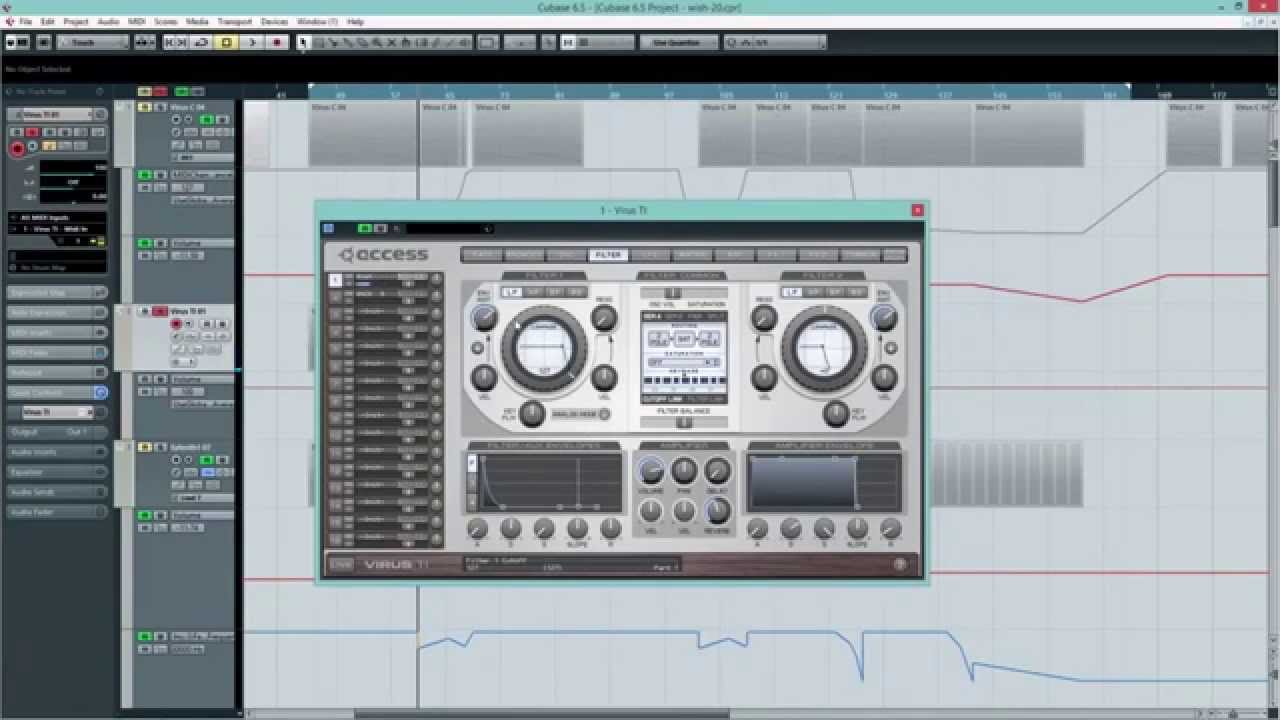The width and height of the screenshot is (1280, 720).
Task: Click the filter envelope Slope knob
Action: tap(577, 529)
